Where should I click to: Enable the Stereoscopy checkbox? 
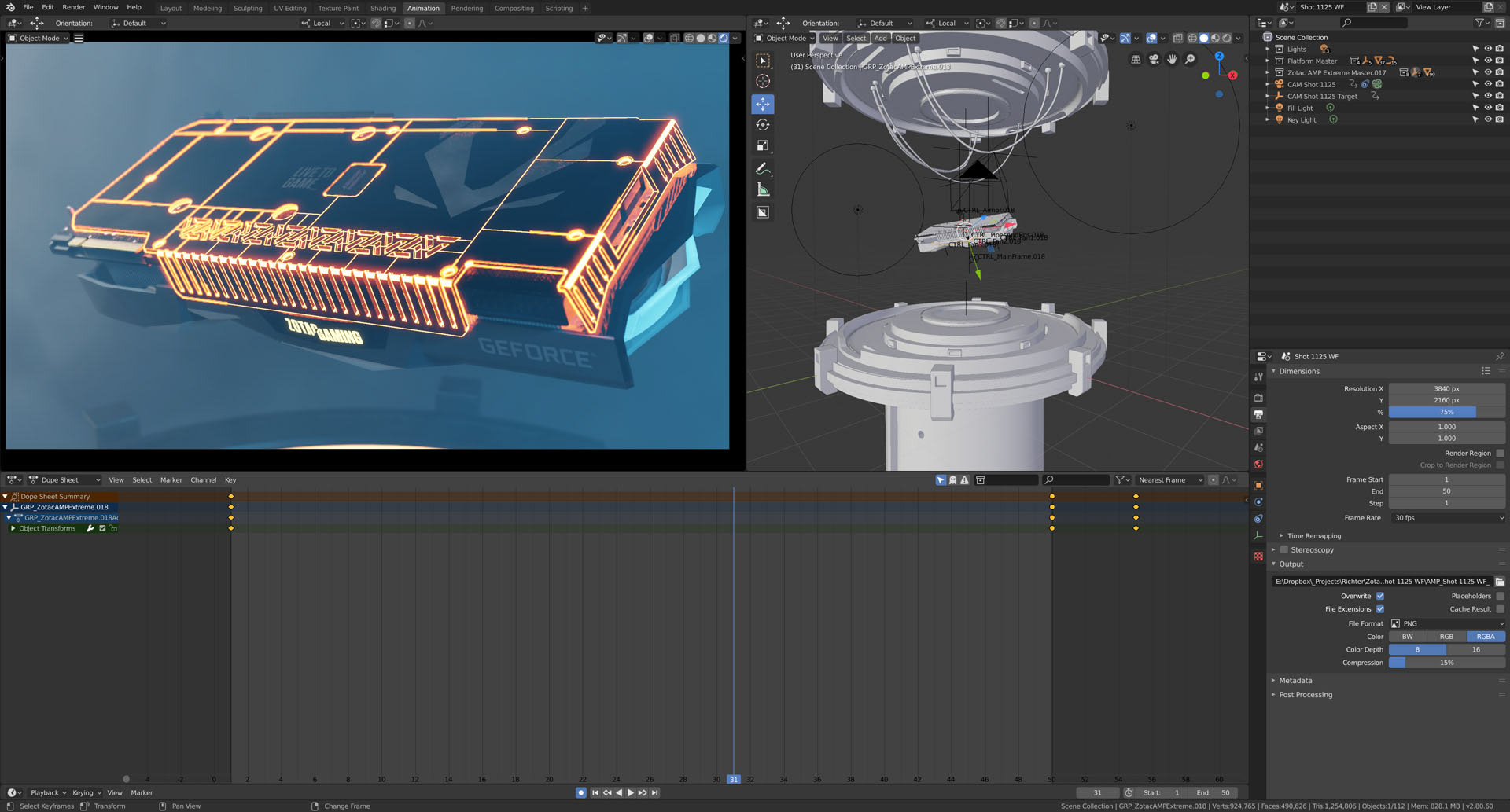(1284, 550)
